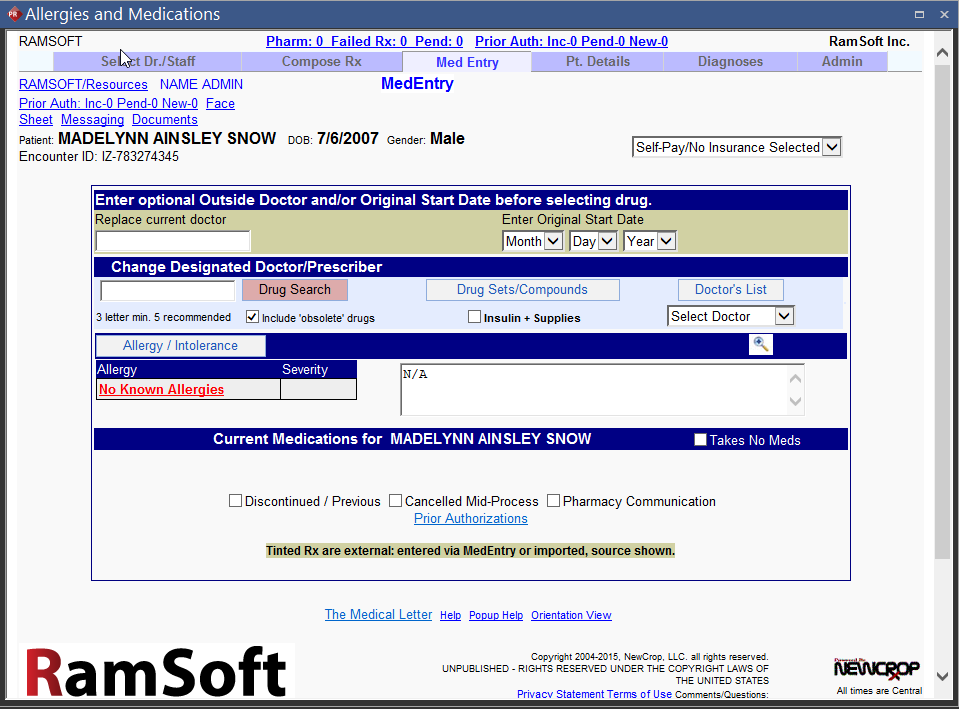Toggle Include 'obsolete' drugs checkbox
Screen dimensions: 959x709
[x=252, y=317]
